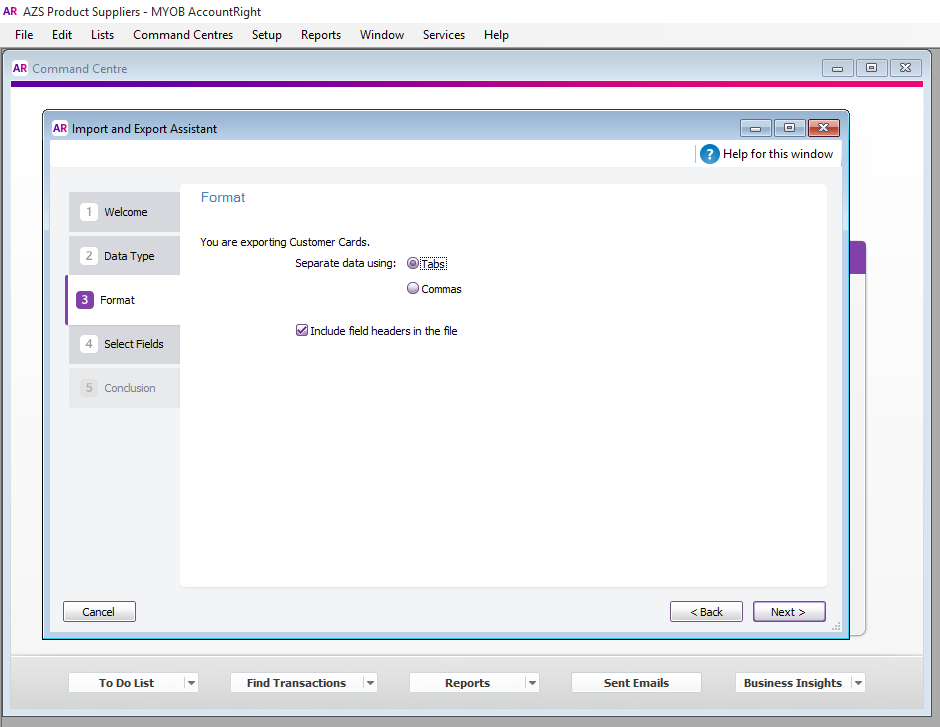Close the Command Centre window

(x=906, y=68)
